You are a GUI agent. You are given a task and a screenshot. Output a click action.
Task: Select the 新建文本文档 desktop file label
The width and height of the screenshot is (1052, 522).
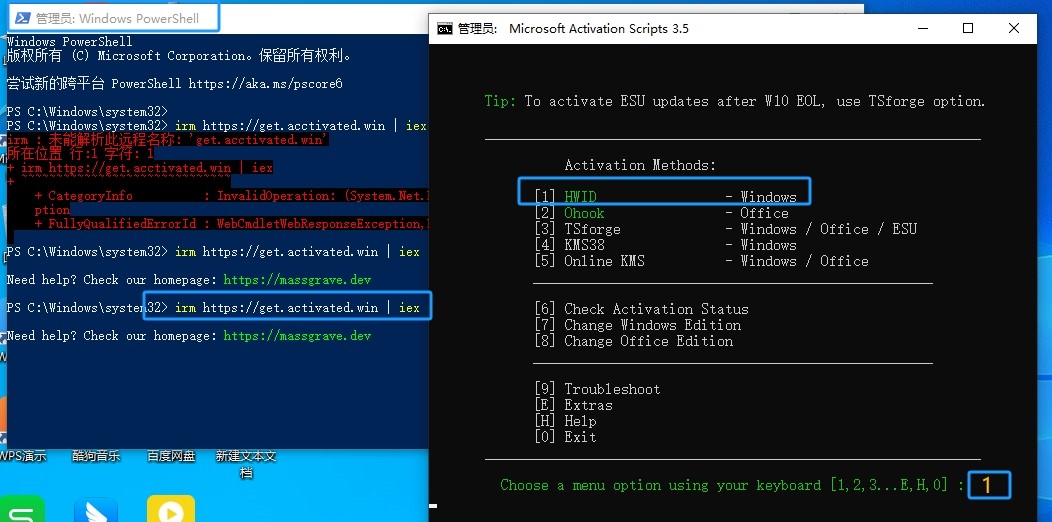pos(246,464)
